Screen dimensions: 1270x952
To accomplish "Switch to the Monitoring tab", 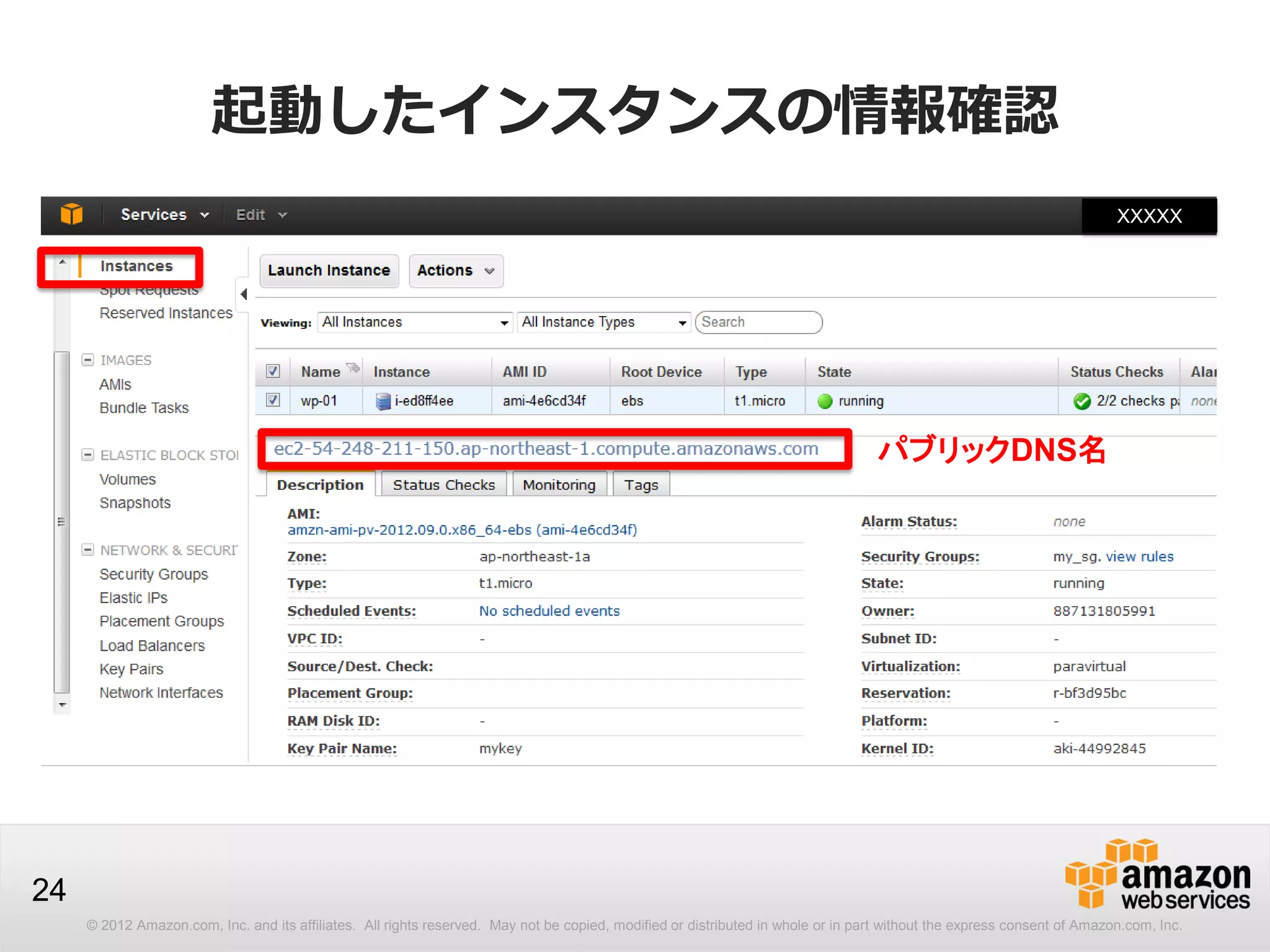I will [x=559, y=485].
